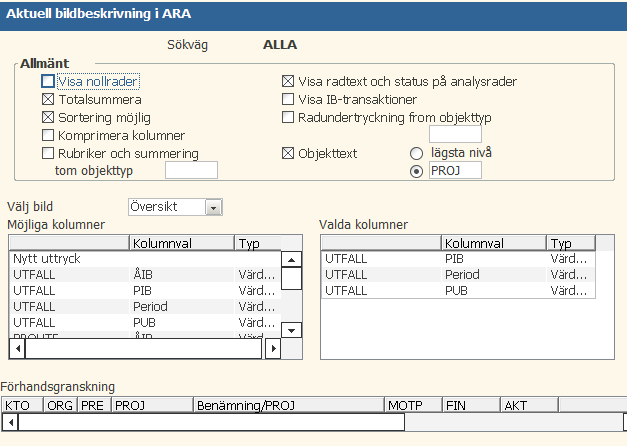Click the Möjliga kolumner scroll left arrow

click(18, 348)
